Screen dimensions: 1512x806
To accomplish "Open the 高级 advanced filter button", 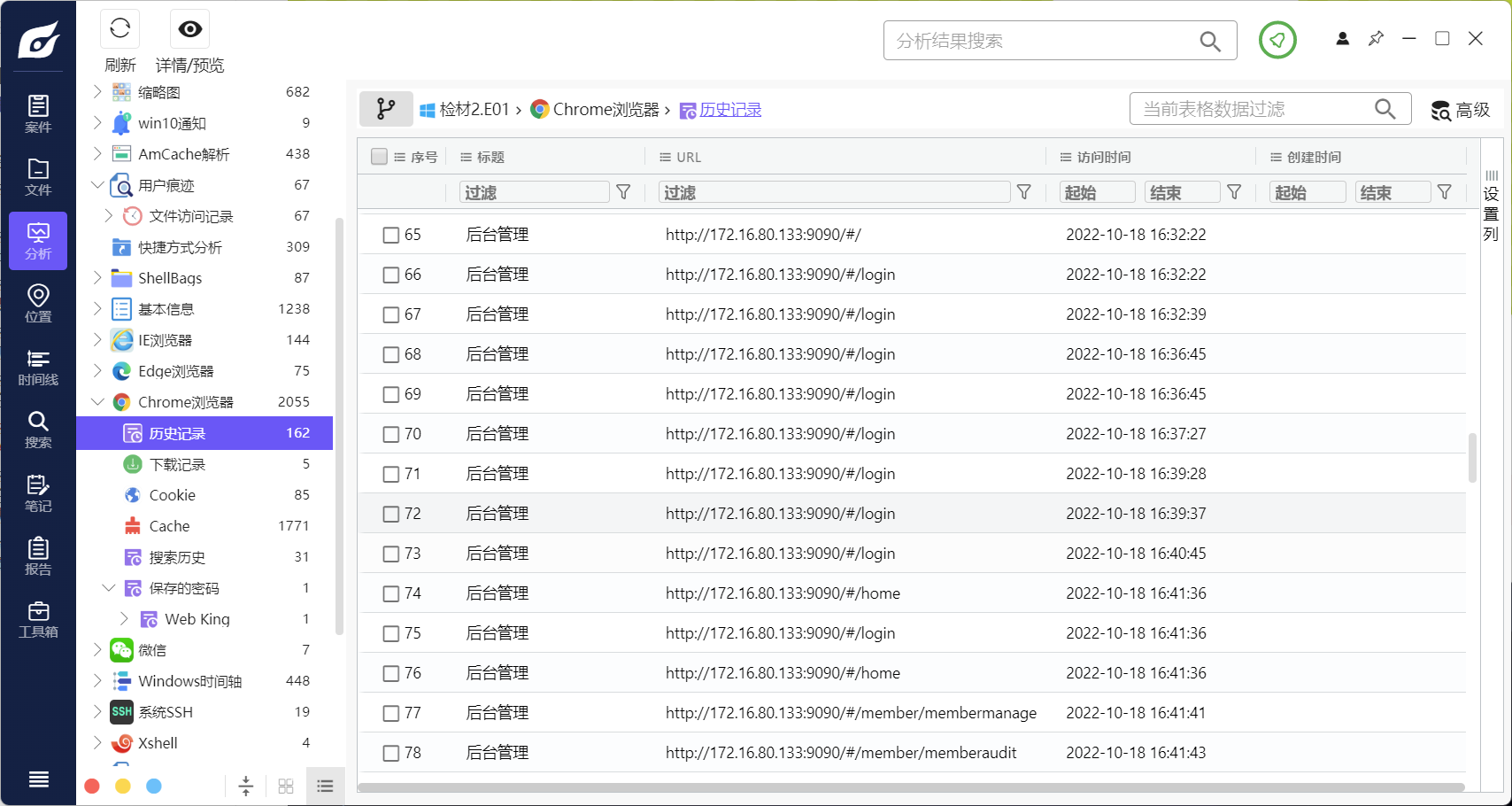I will (x=1462, y=110).
